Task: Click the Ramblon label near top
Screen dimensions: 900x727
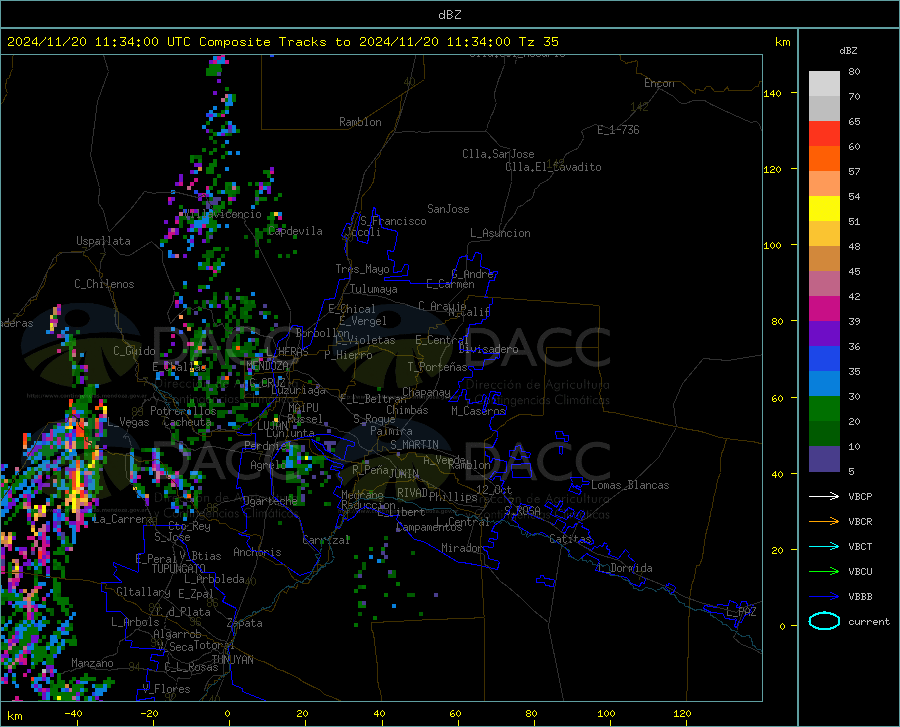Action: click(x=360, y=122)
